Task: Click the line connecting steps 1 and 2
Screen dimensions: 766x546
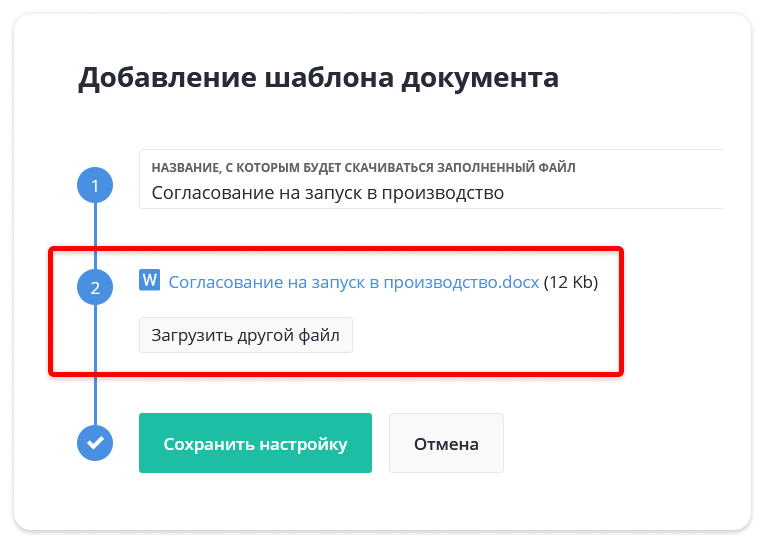Action: (95, 236)
